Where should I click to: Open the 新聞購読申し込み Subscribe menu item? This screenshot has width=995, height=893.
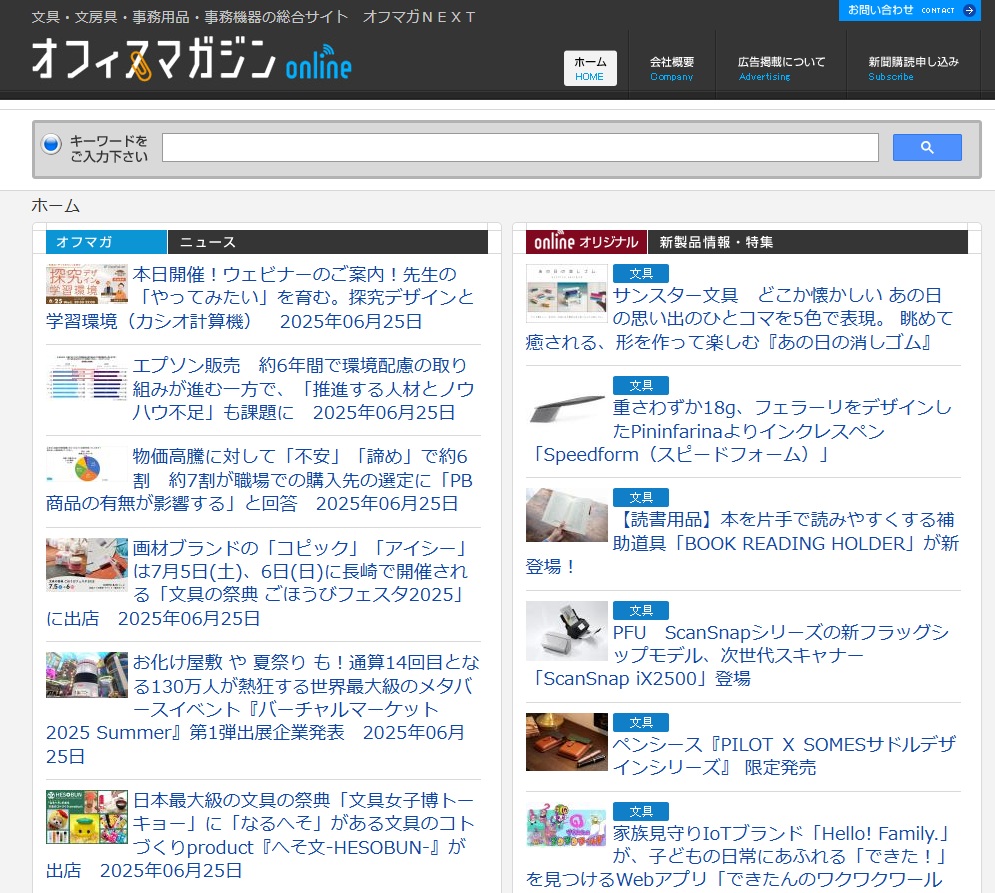pos(913,69)
